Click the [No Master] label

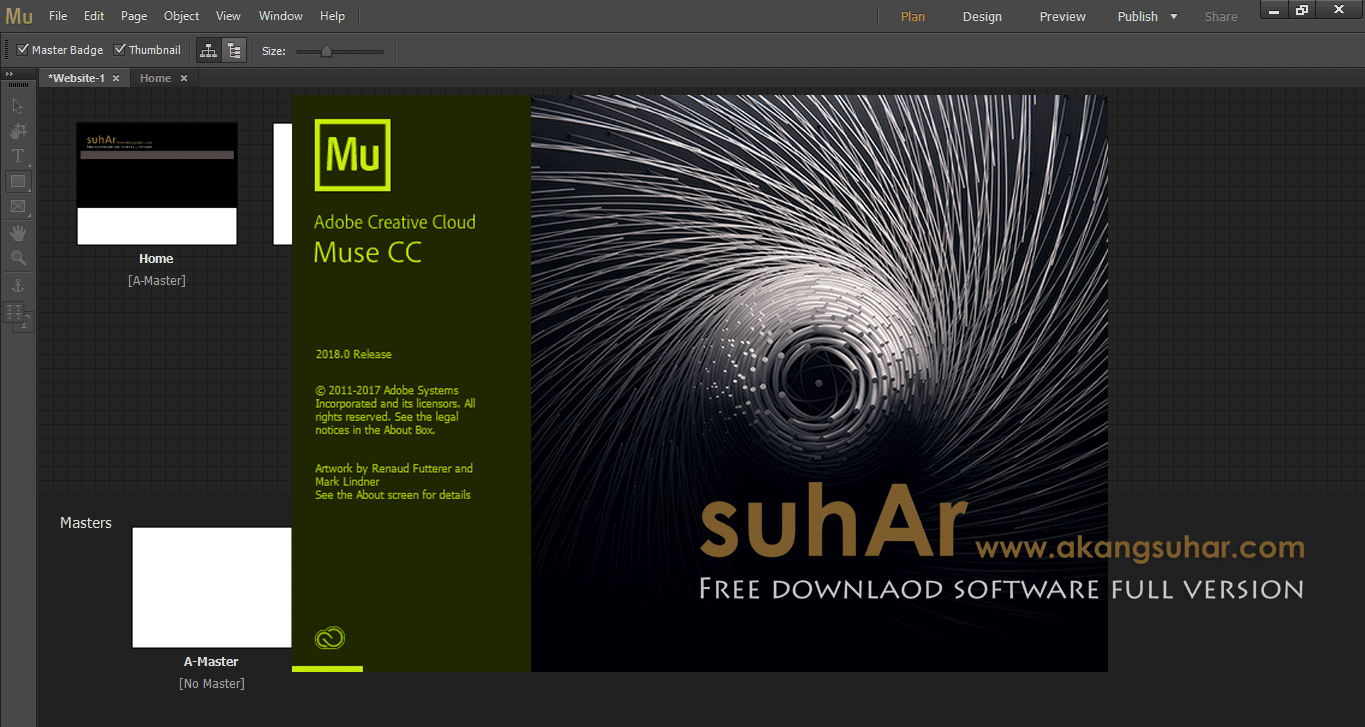[x=211, y=684]
